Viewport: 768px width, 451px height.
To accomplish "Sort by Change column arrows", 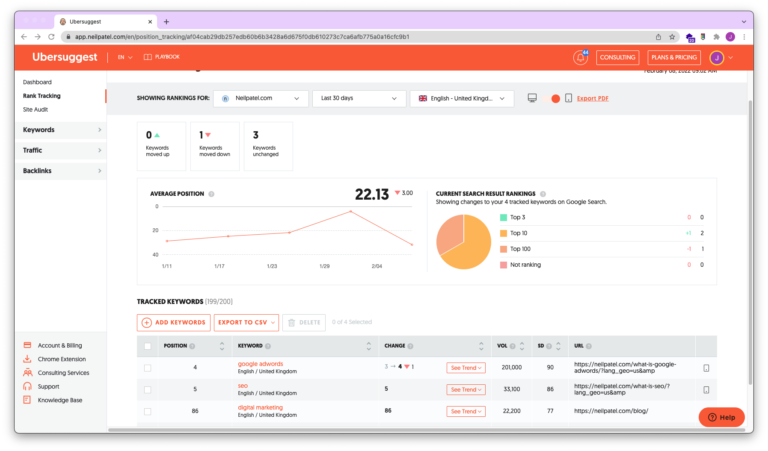I will 481,346.
